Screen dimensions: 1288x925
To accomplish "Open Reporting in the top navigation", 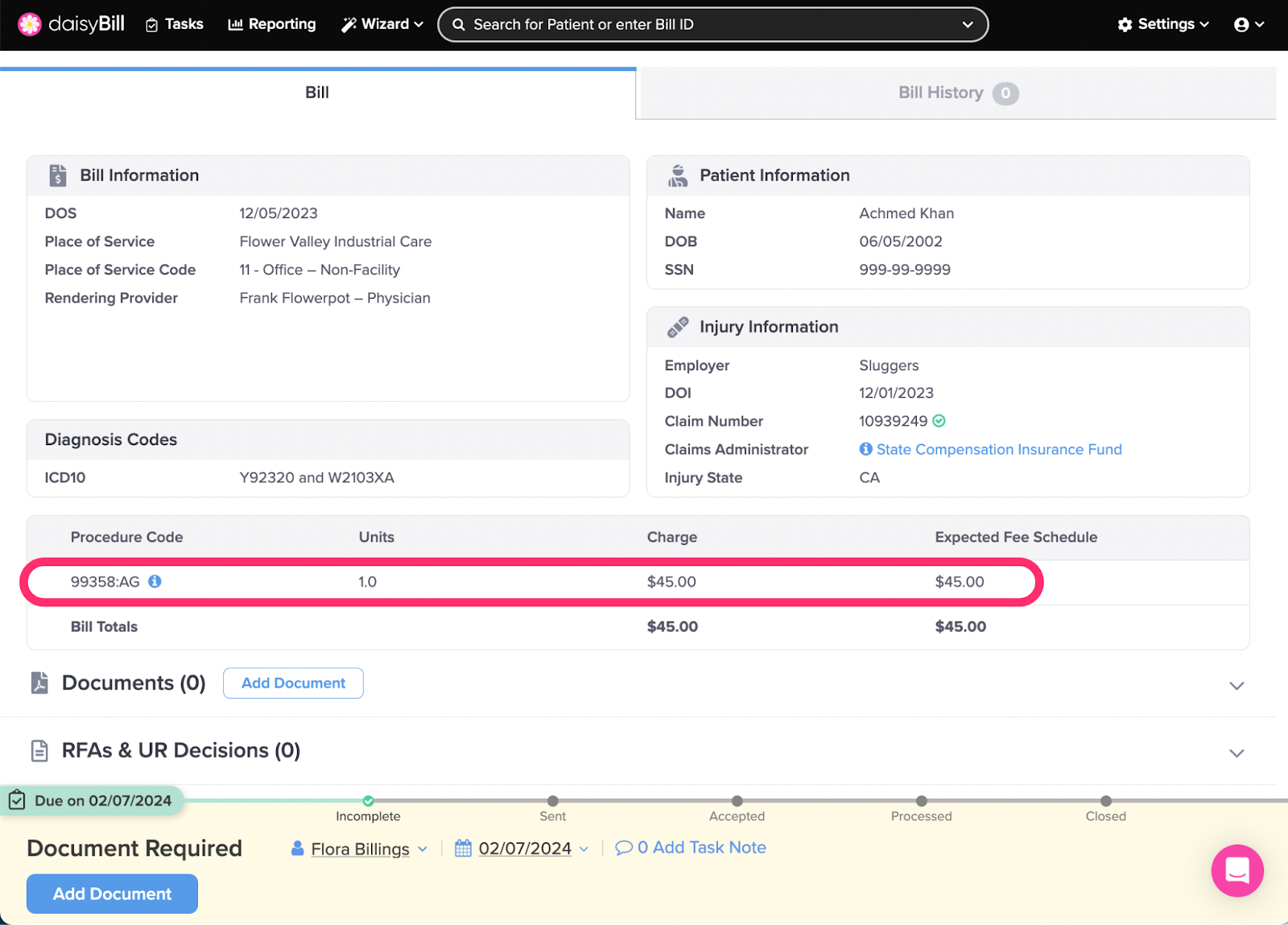I will point(272,24).
